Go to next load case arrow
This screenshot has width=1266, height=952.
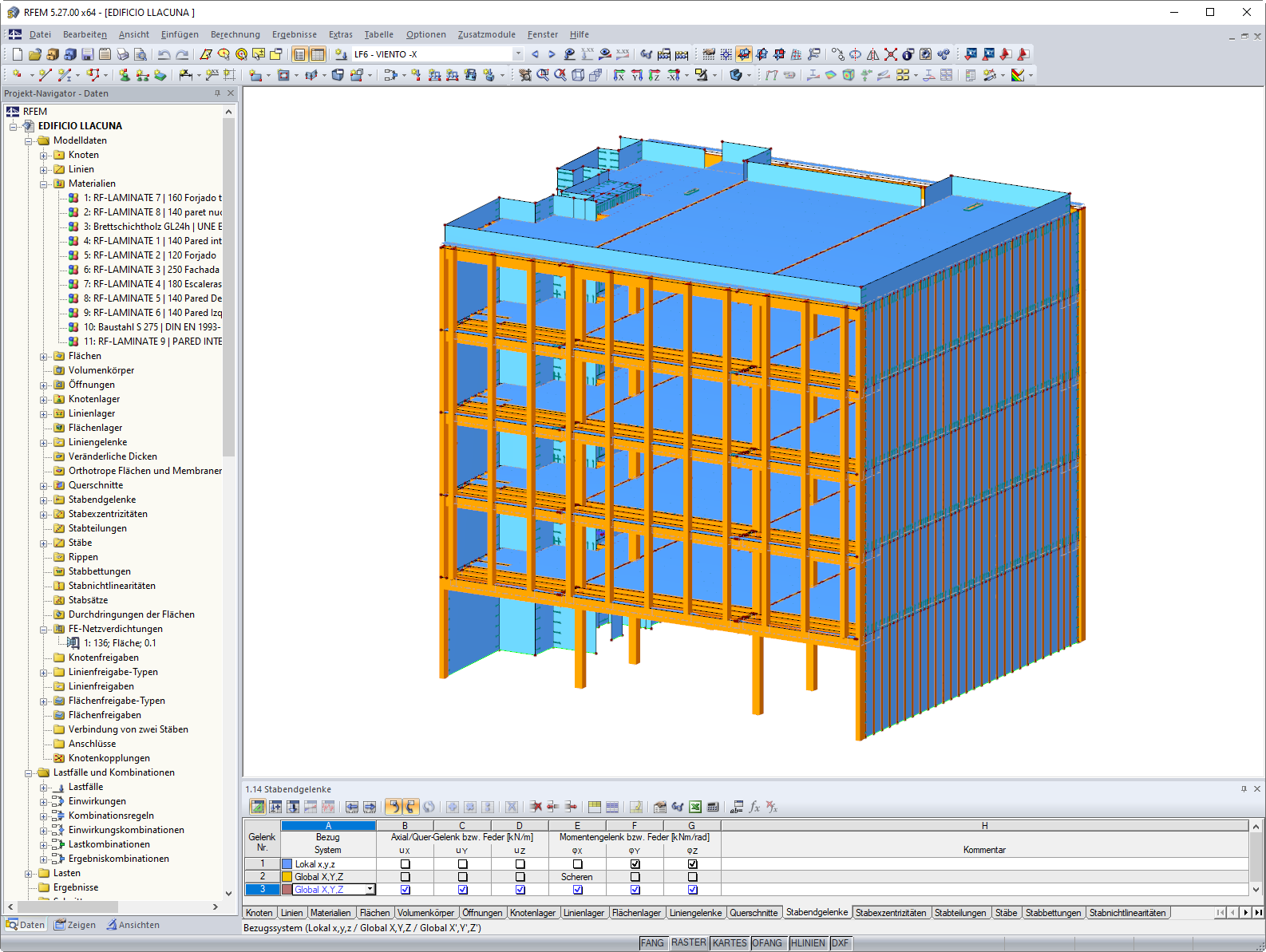pos(552,54)
